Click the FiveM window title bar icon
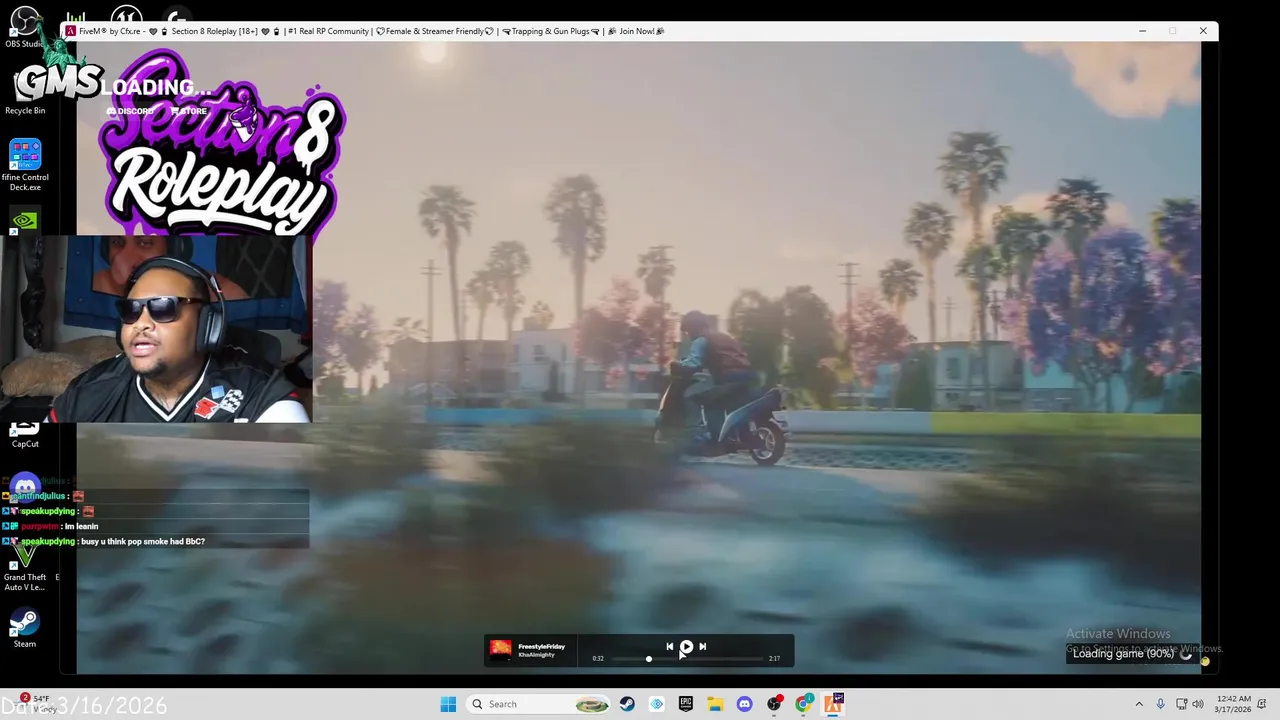 point(70,31)
